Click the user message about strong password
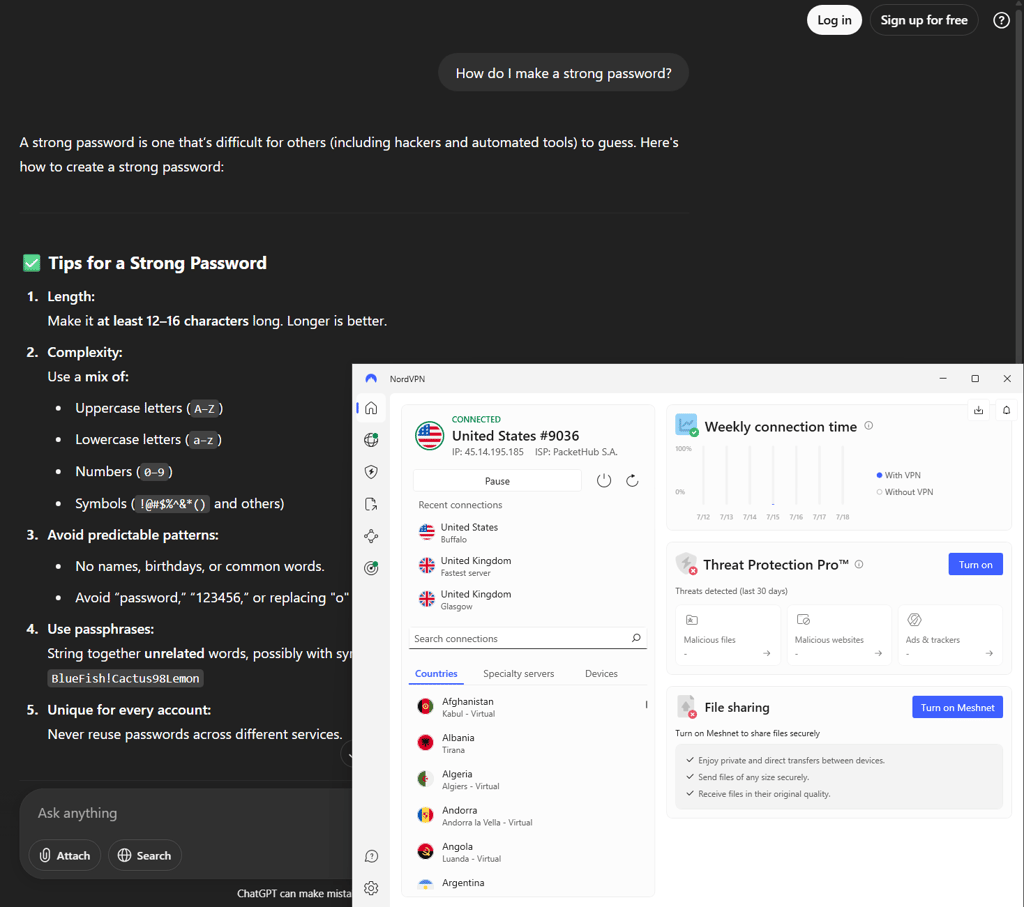Image resolution: width=1024 pixels, height=907 pixels. click(563, 73)
